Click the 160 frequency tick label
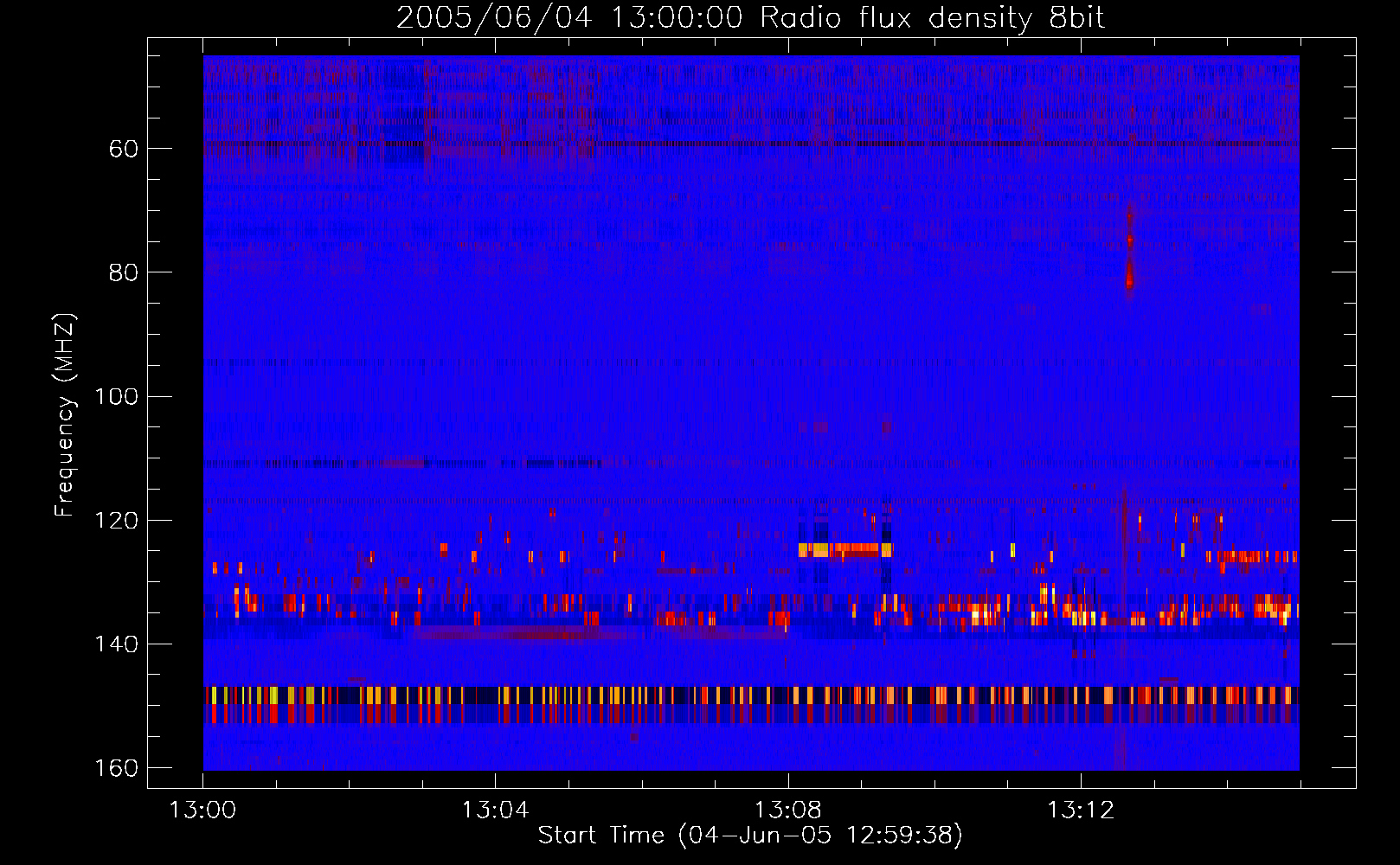Screen dimensions: 1400x865 [116, 768]
